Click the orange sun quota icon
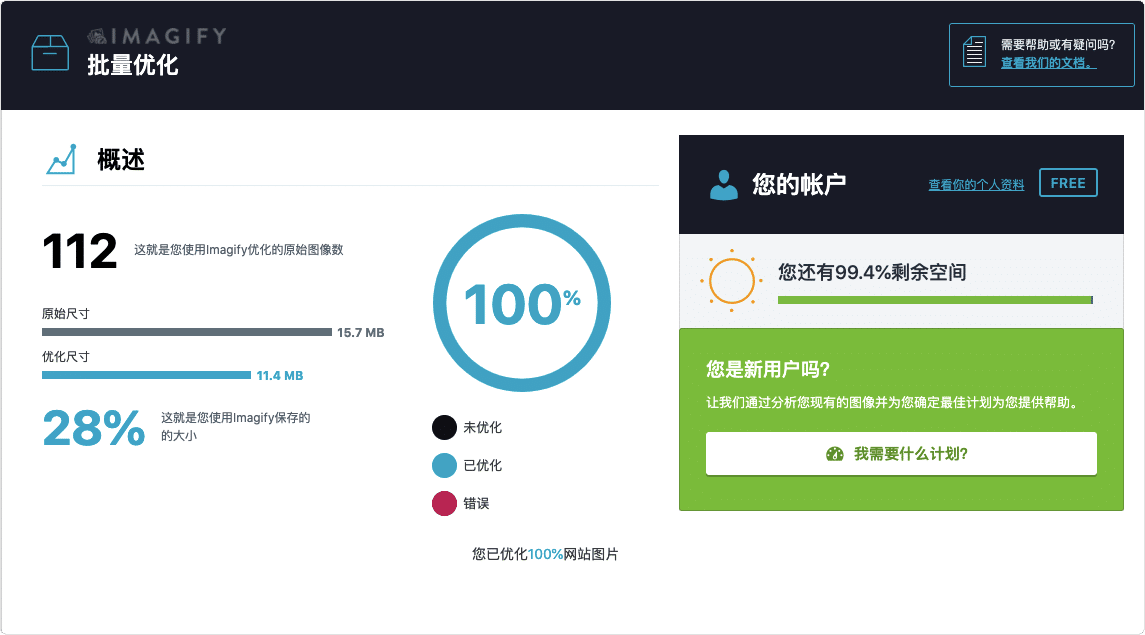The height and width of the screenshot is (635, 1145). (731, 280)
